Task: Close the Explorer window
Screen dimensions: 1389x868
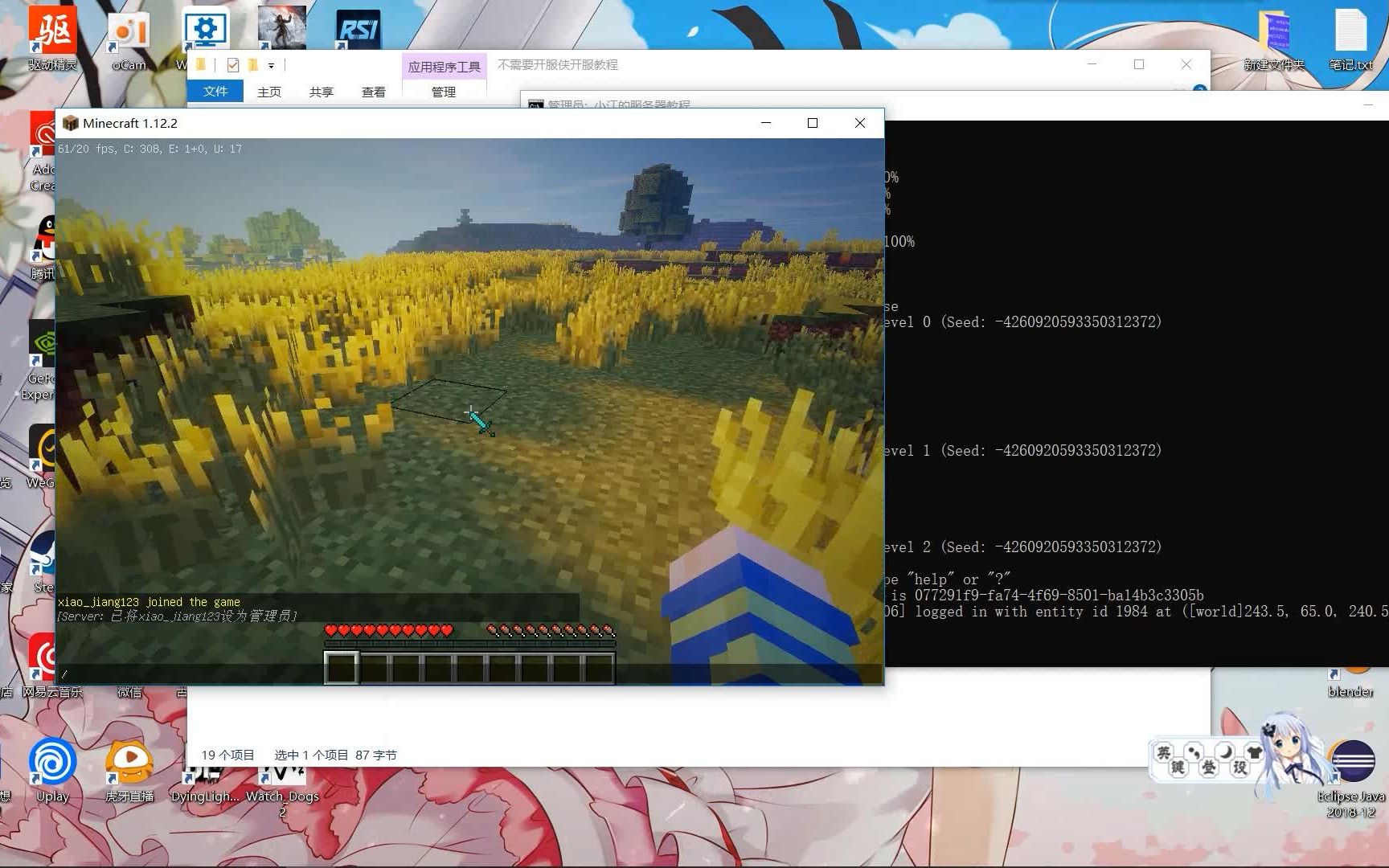Action: pyautogui.click(x=1186, y=64)
